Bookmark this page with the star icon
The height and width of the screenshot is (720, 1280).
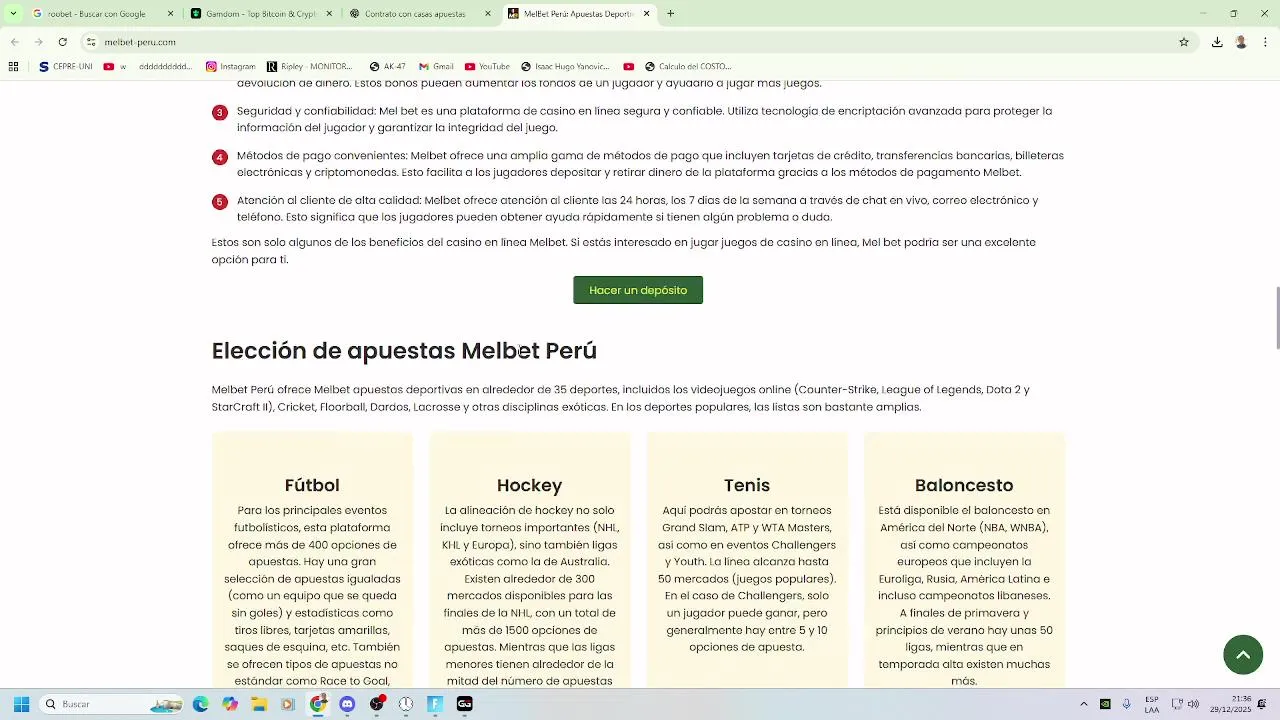pos(1184,42)
